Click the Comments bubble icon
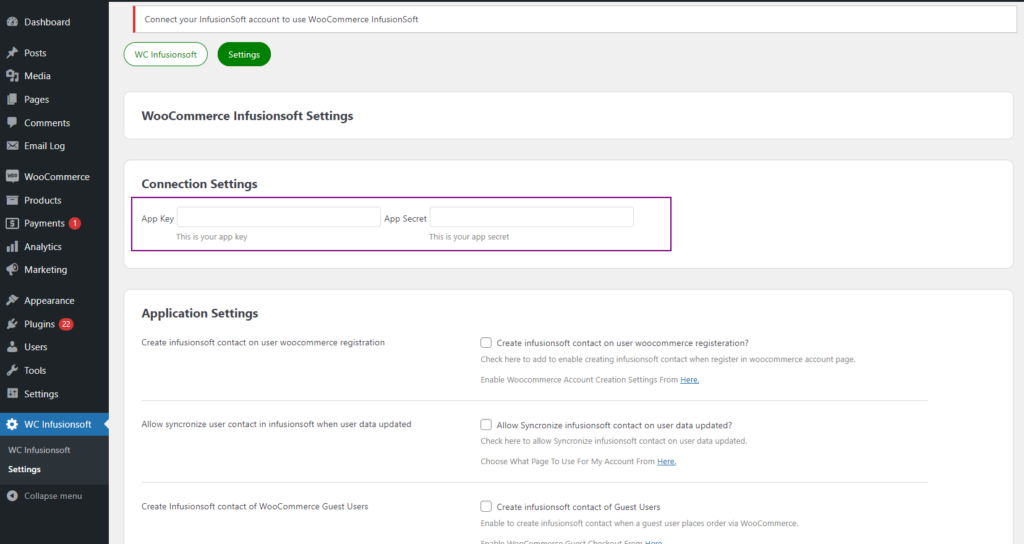1024x544 pixels. point(12,123)
